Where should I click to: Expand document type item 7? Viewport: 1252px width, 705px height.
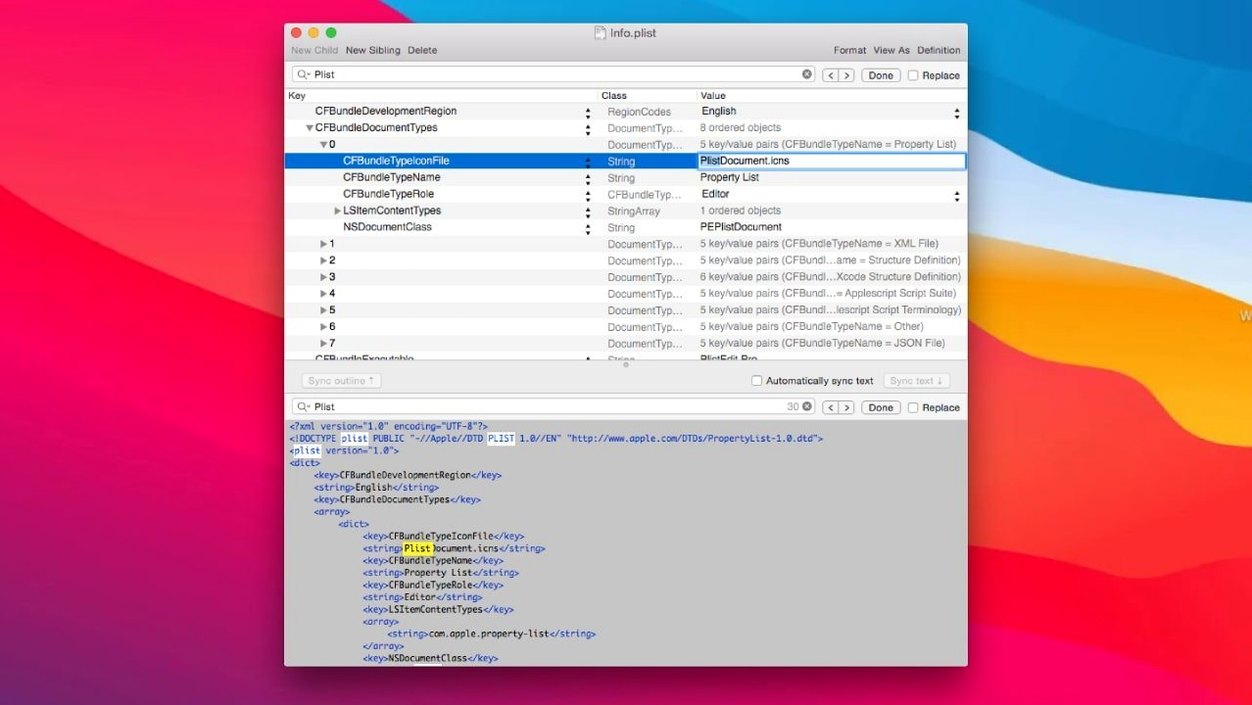[x=323, y=343]
